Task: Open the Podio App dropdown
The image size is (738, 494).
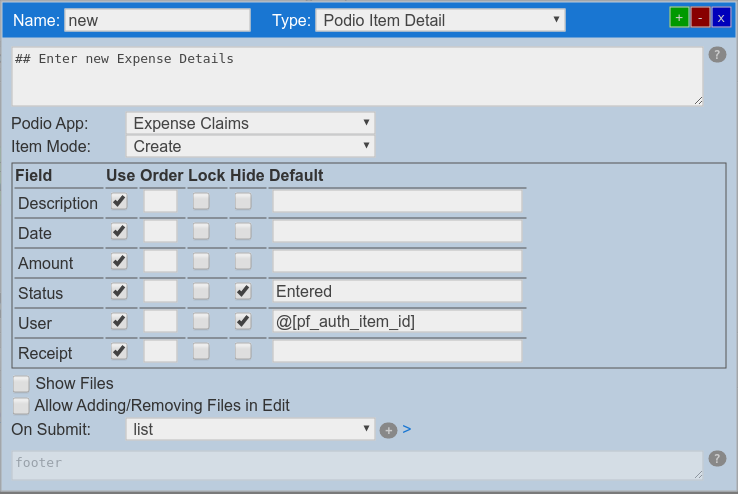Action: 250,123
